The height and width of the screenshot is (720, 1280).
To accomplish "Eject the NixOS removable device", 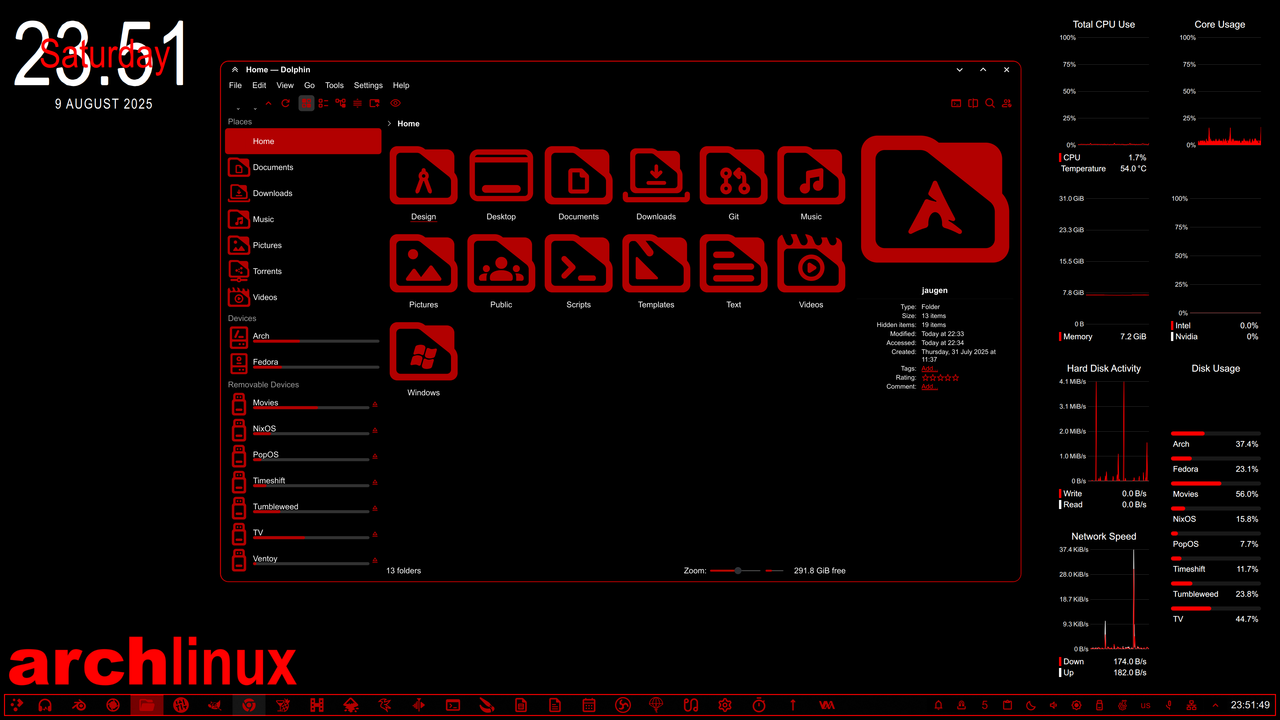I will coord(375,431).
